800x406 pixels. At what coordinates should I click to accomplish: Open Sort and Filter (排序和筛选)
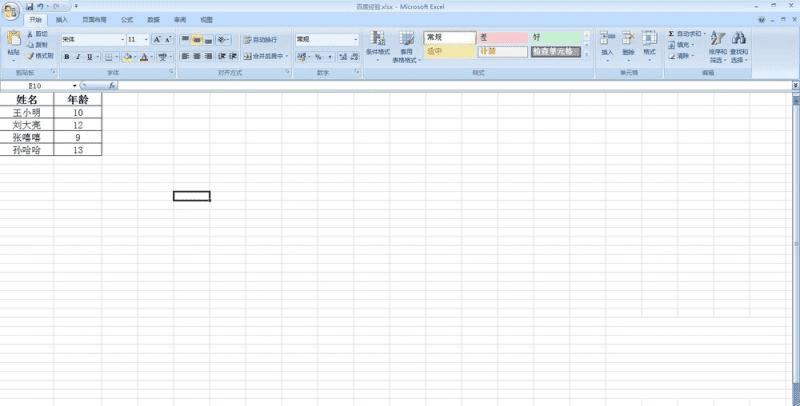click(717, 46)
